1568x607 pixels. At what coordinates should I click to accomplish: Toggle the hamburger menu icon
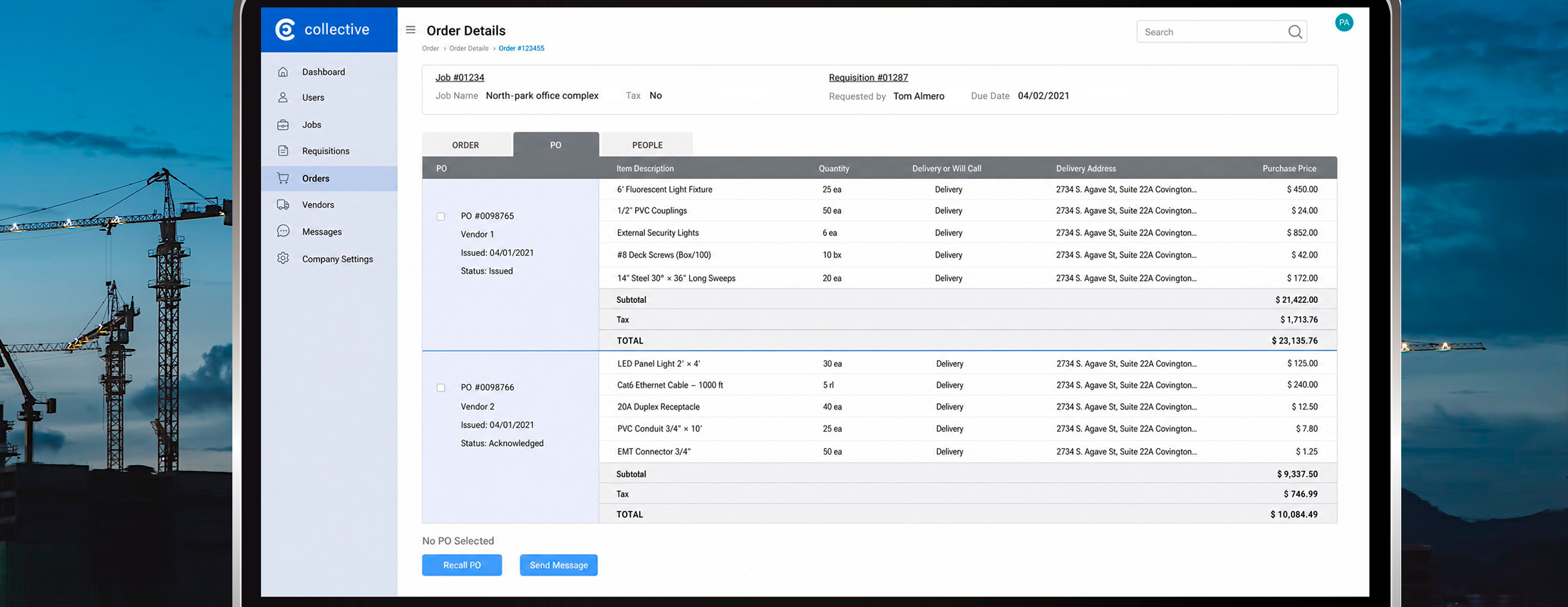click(x=411, y=30)
